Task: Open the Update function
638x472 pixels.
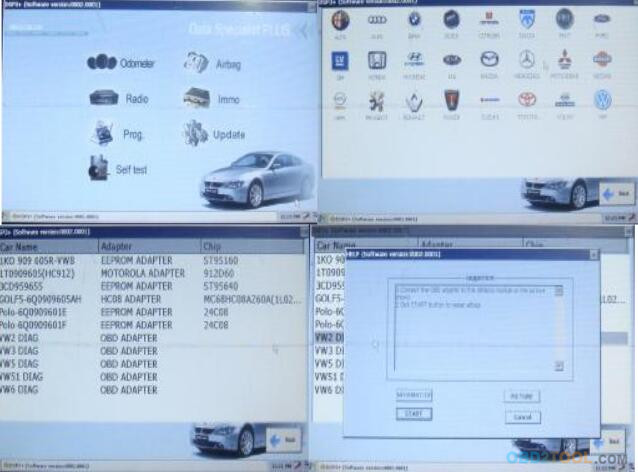Action: [214, 134]
